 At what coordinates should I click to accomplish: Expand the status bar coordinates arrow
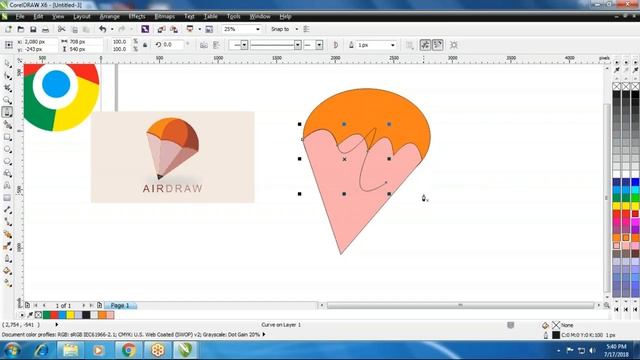57,324
